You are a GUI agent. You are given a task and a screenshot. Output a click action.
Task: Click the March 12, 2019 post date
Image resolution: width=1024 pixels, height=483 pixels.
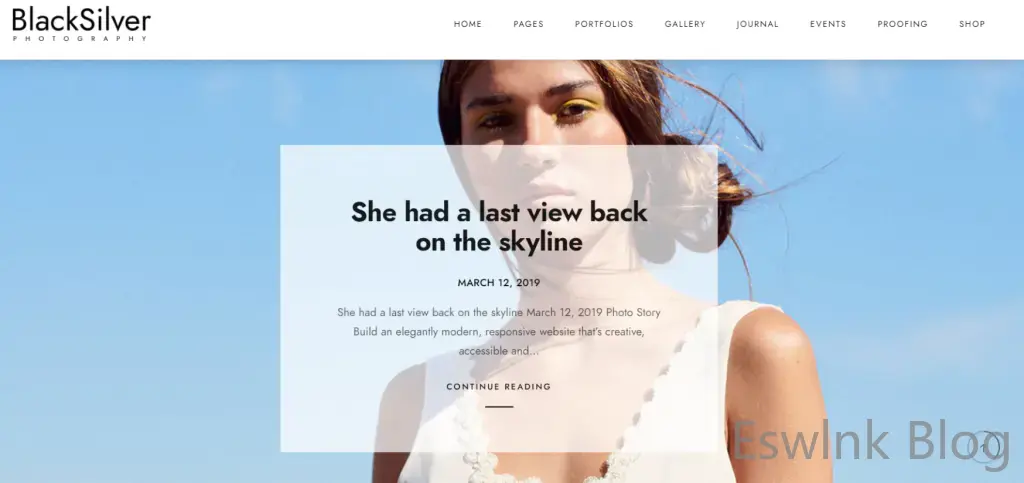click(499, 283)
